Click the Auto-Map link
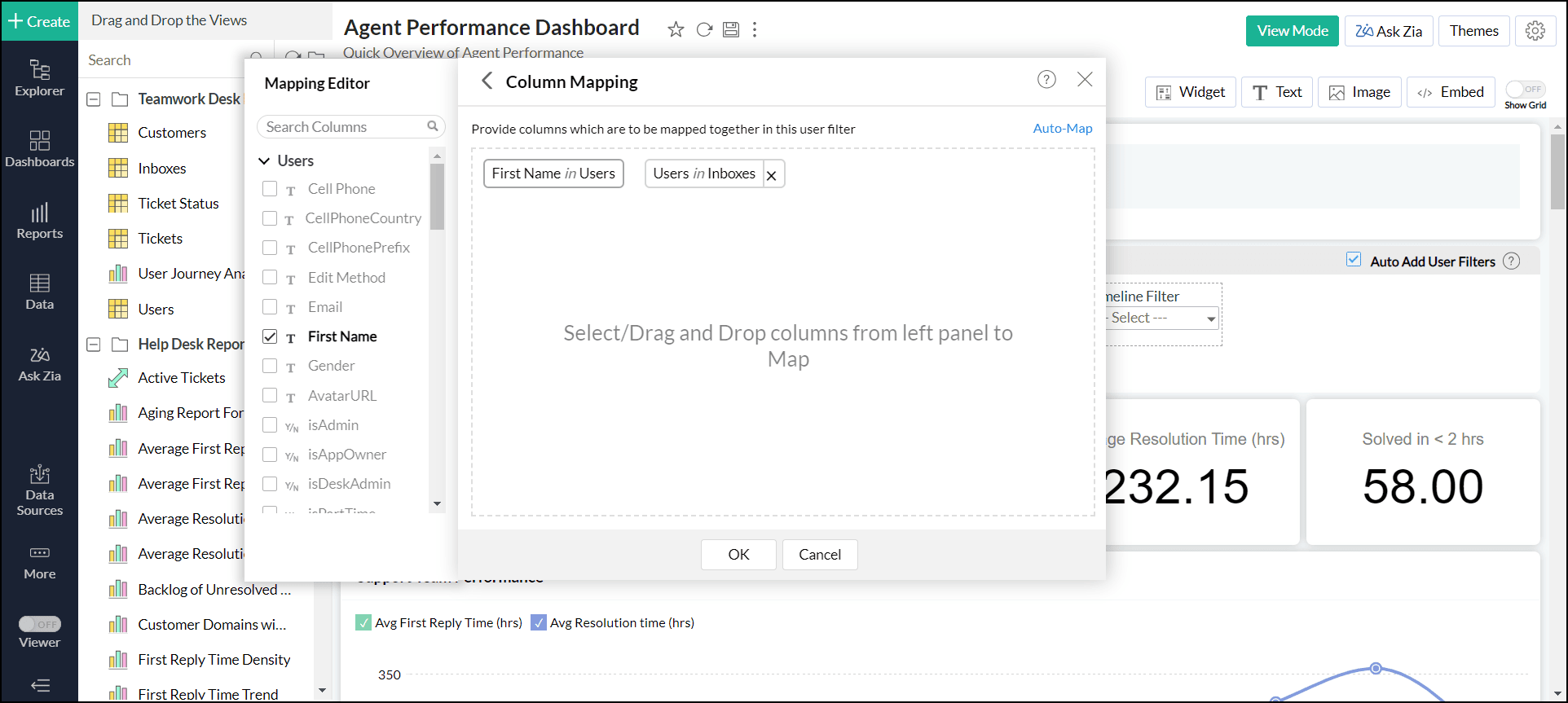The image size is (1568, 703). (x=1062, y=129)
